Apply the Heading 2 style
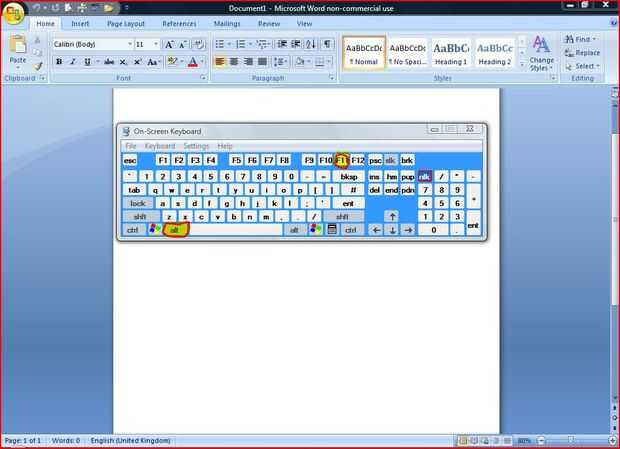 [495, 53]
